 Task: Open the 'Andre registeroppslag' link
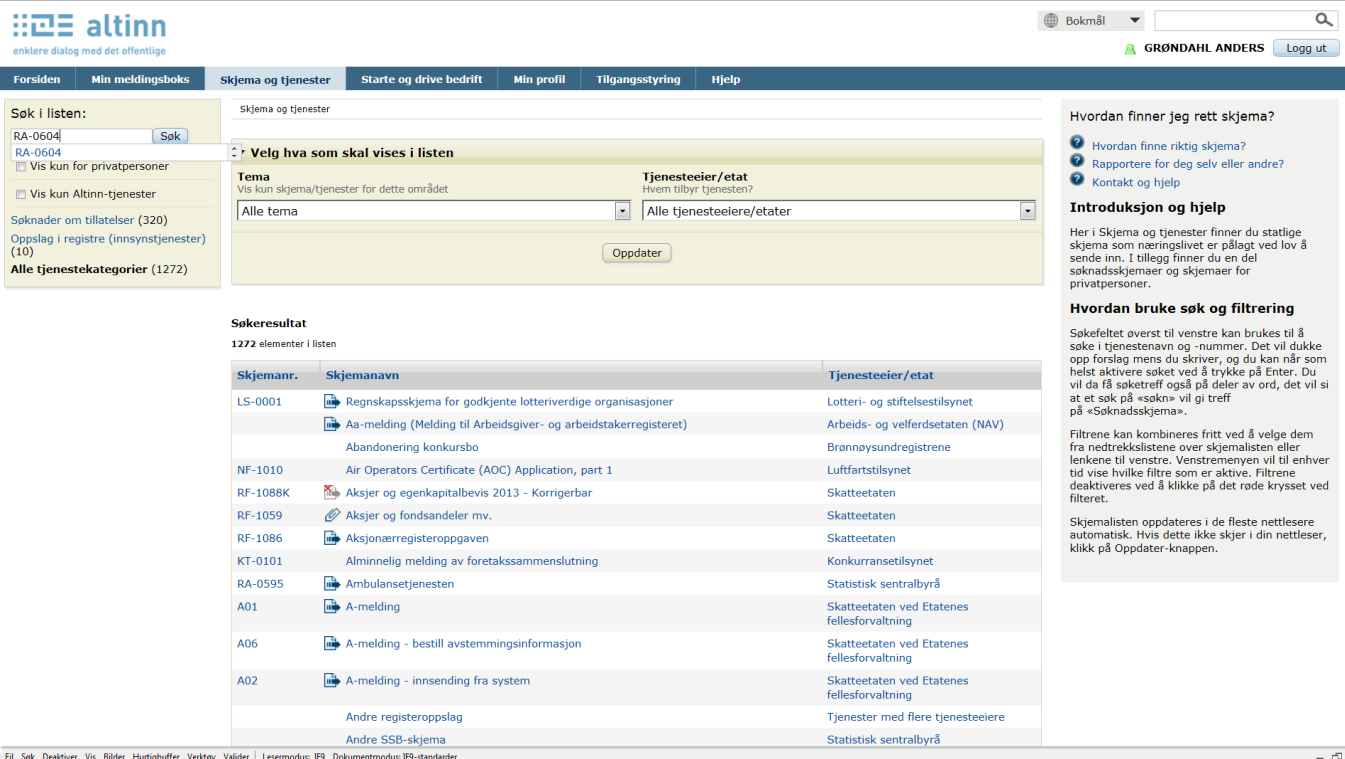coord(404,717)
